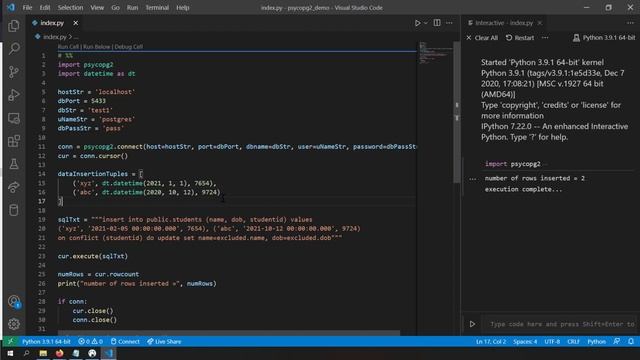Open File Explorer from taskbar
Viewport: 640px width, 360px height.
(x=43, y=353)
